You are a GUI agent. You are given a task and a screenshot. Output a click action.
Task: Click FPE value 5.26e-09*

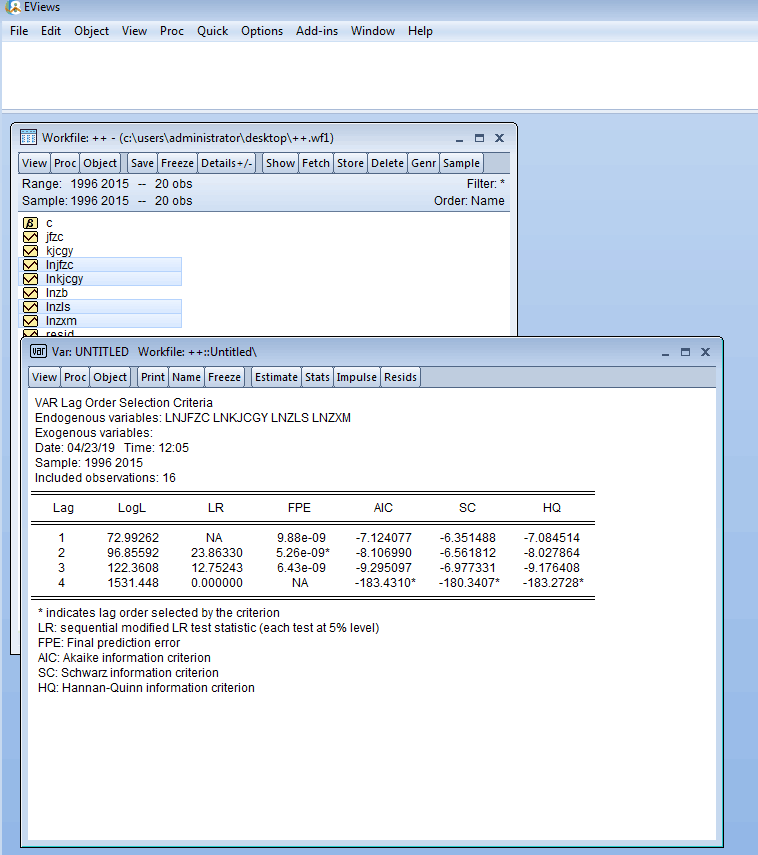tap(303, 553)
